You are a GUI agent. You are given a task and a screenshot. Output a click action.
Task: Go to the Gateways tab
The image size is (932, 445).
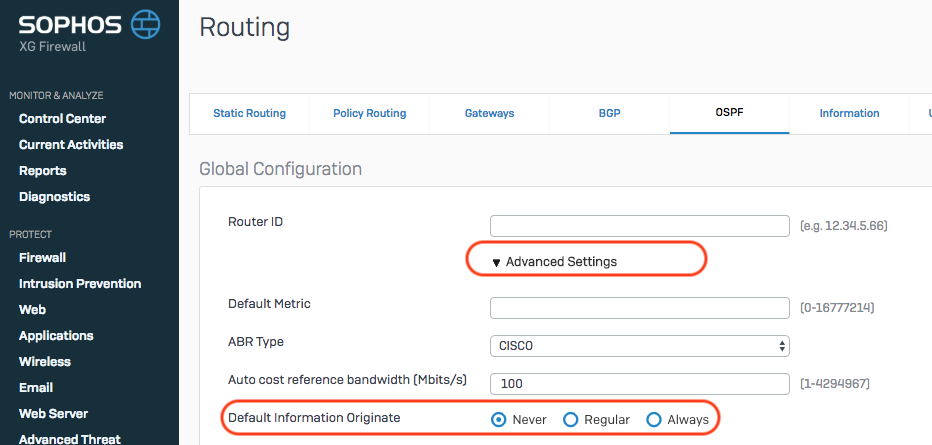(x=489, y=114)
